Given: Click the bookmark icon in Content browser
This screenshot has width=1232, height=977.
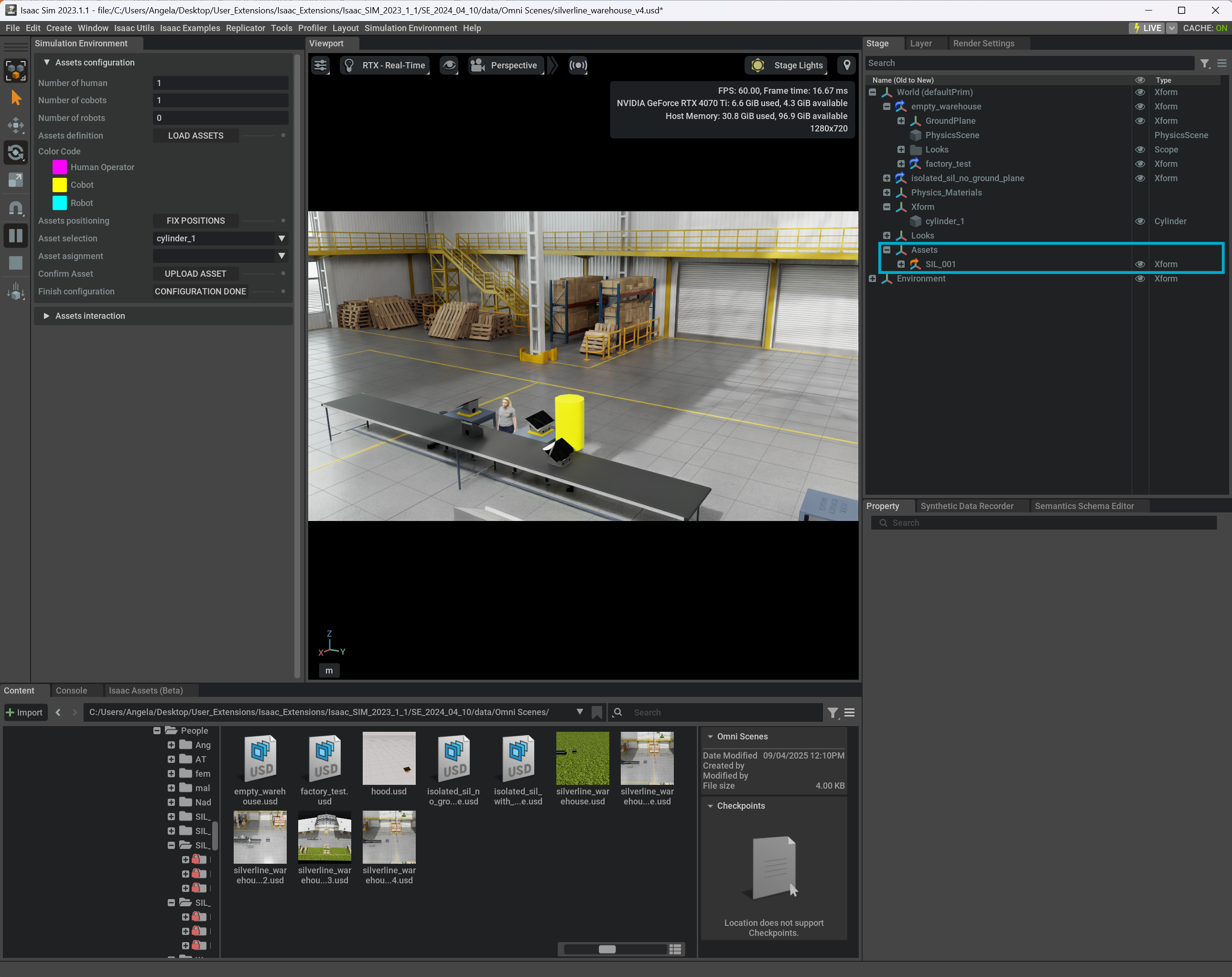Looking at the screenshot, I should coord(597,712).
